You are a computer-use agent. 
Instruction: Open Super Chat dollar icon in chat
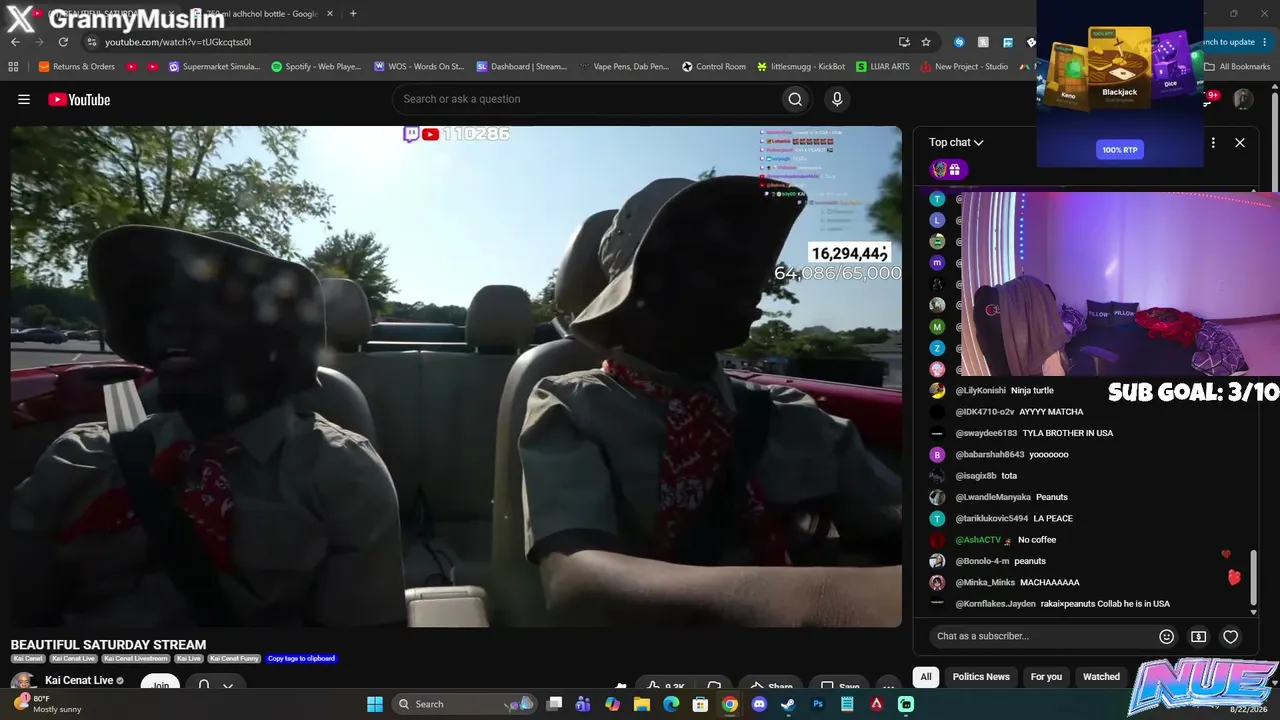pyautogui.click(x=1198, y=636)
